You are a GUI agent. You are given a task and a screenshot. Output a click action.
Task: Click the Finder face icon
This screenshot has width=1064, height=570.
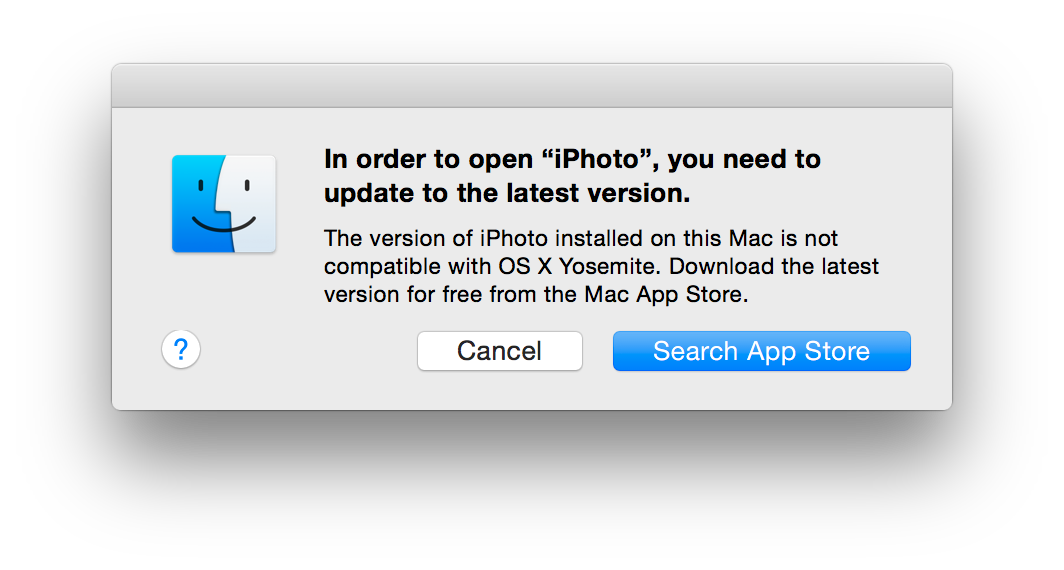click(224, 204)
